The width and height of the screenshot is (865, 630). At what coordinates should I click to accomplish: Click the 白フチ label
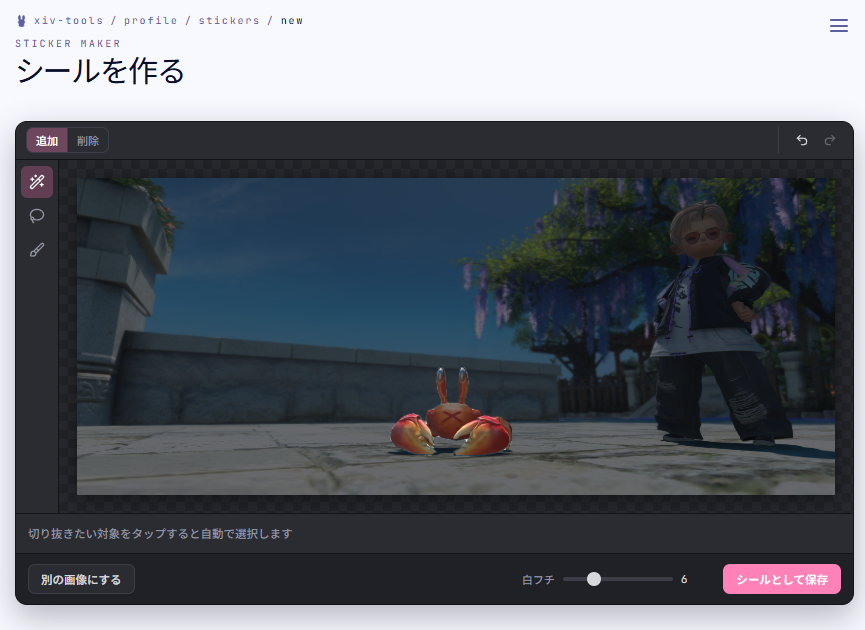pos(538,580)
